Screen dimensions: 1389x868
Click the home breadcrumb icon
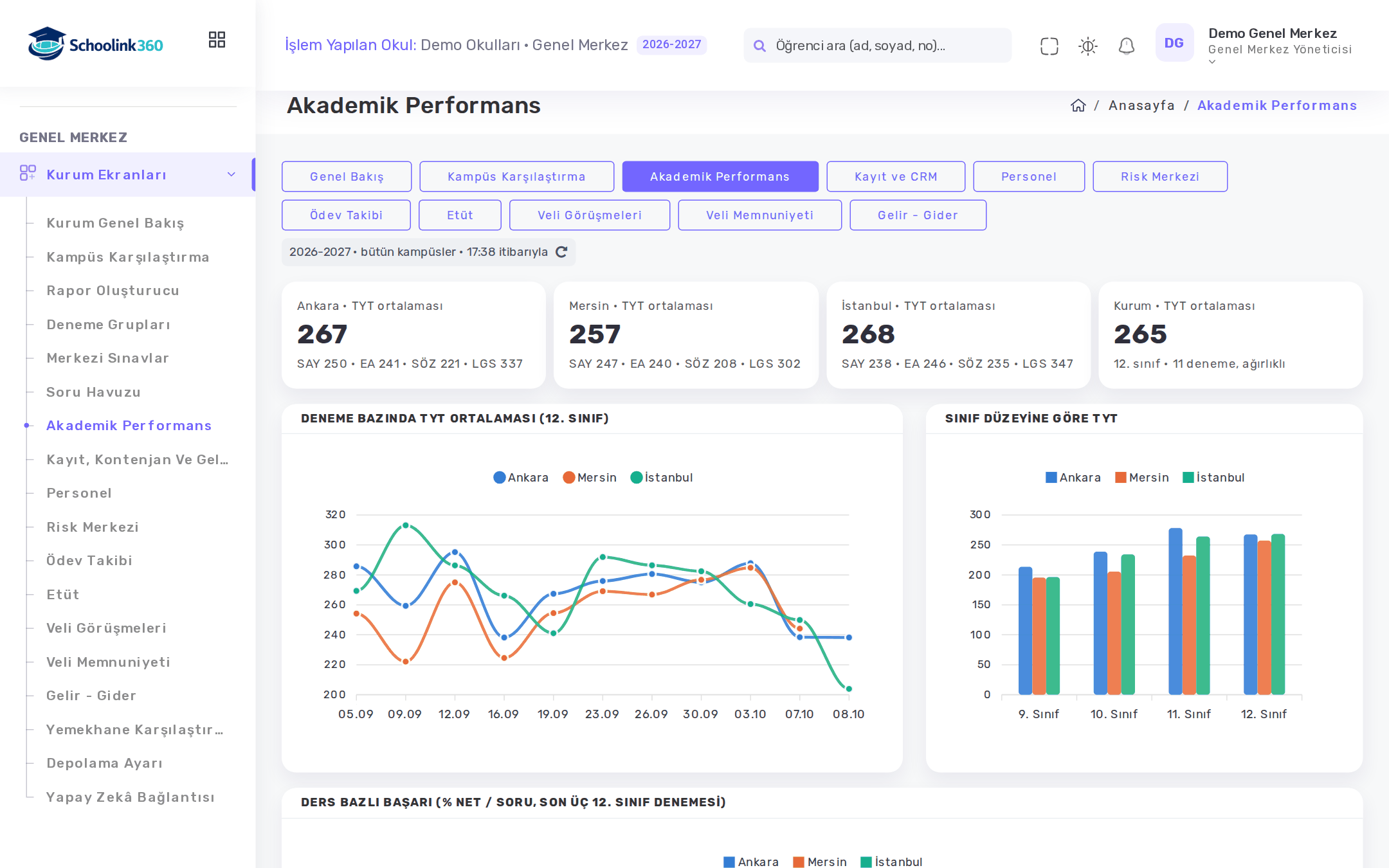click(1078, 105)
